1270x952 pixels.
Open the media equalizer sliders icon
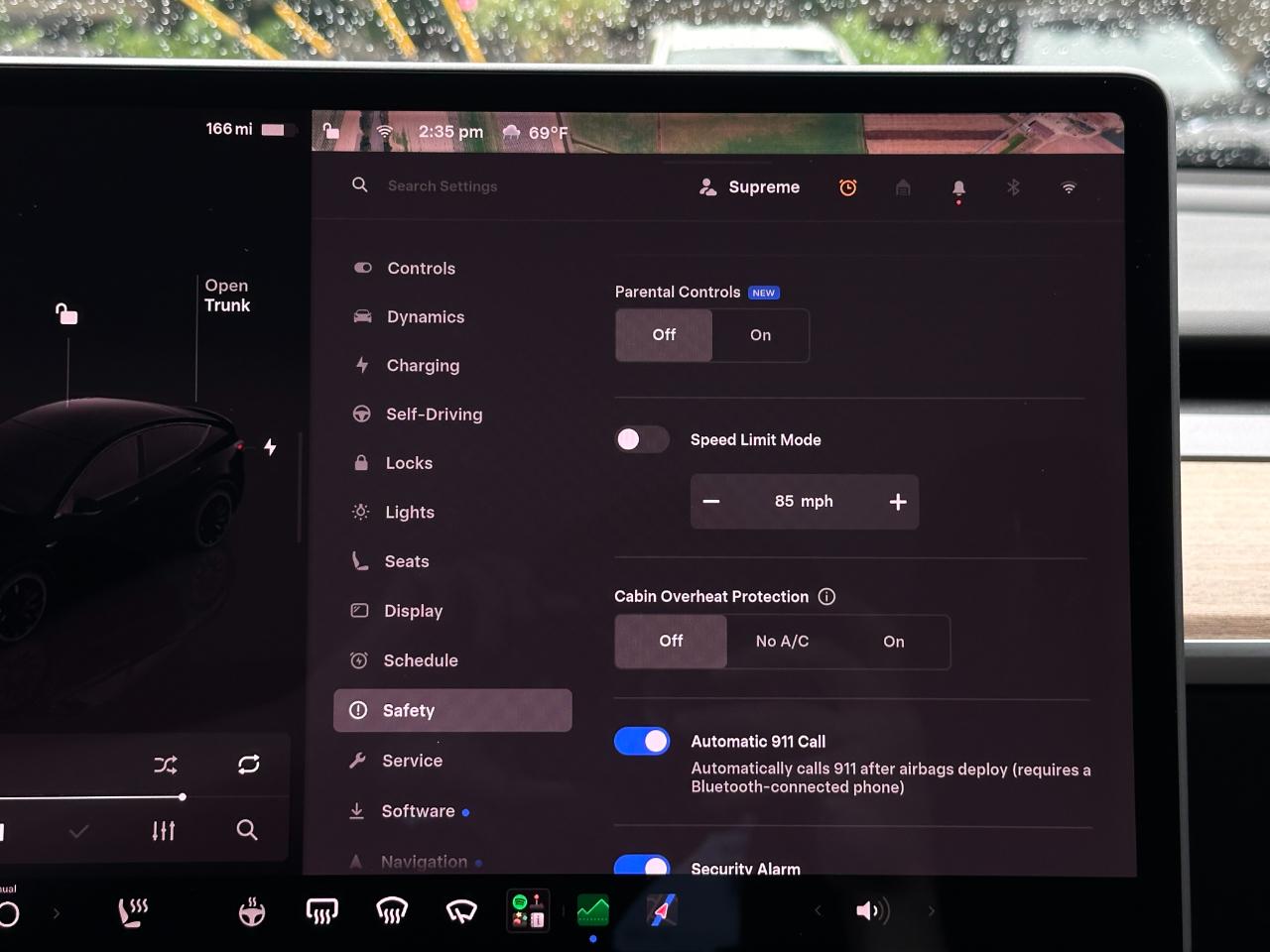click(x=164, y=830)
